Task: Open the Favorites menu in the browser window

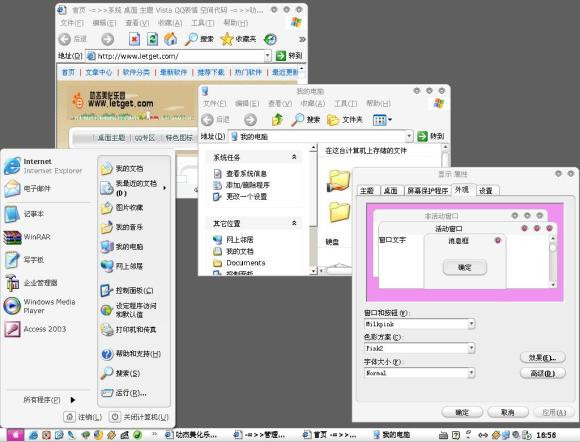Action: (170, 23)
